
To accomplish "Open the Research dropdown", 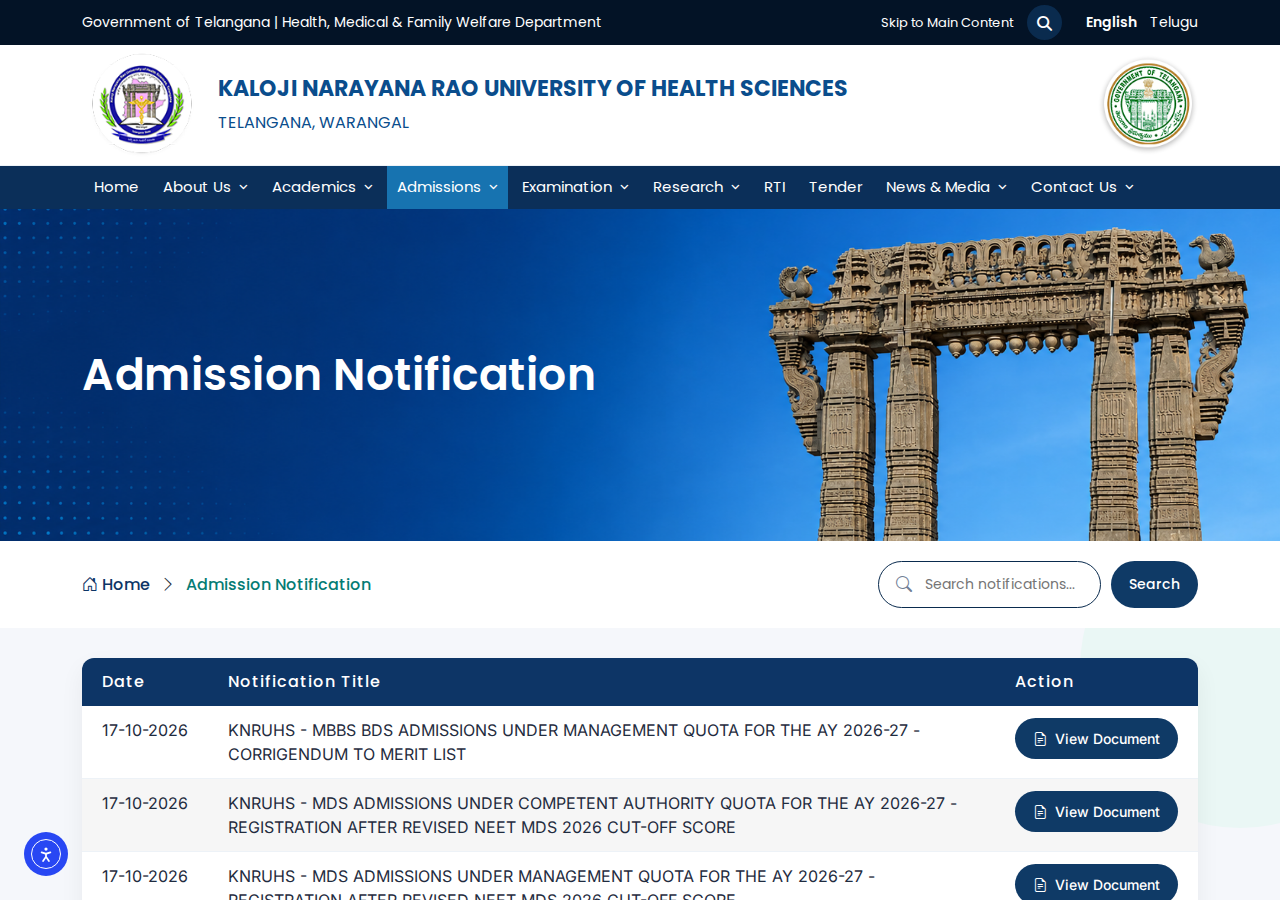I will (x=696, y=187).
